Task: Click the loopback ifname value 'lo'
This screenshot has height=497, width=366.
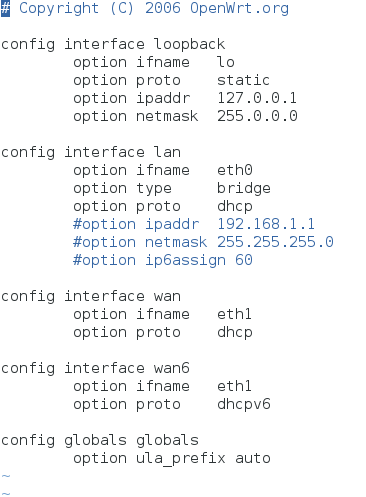Action: [x=226, y=62]
